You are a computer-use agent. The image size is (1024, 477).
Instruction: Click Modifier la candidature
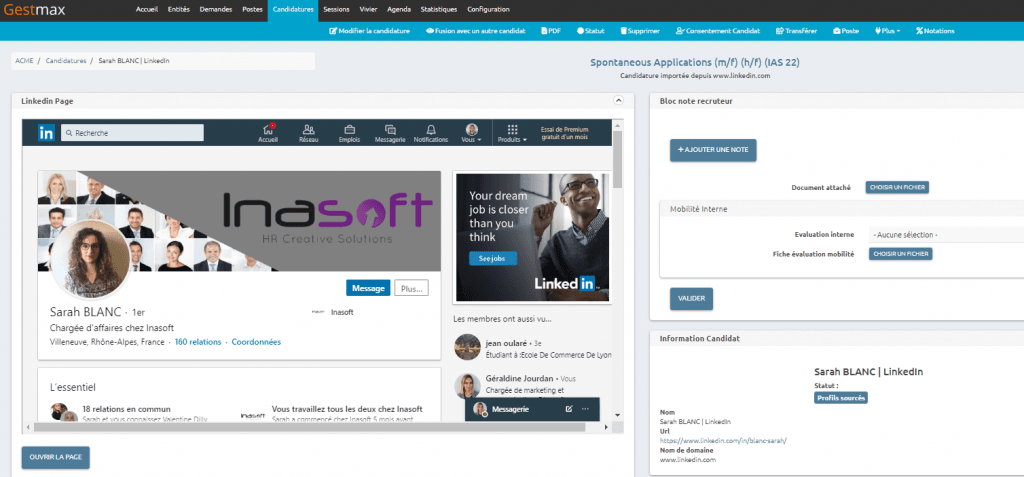click(370, 31)
